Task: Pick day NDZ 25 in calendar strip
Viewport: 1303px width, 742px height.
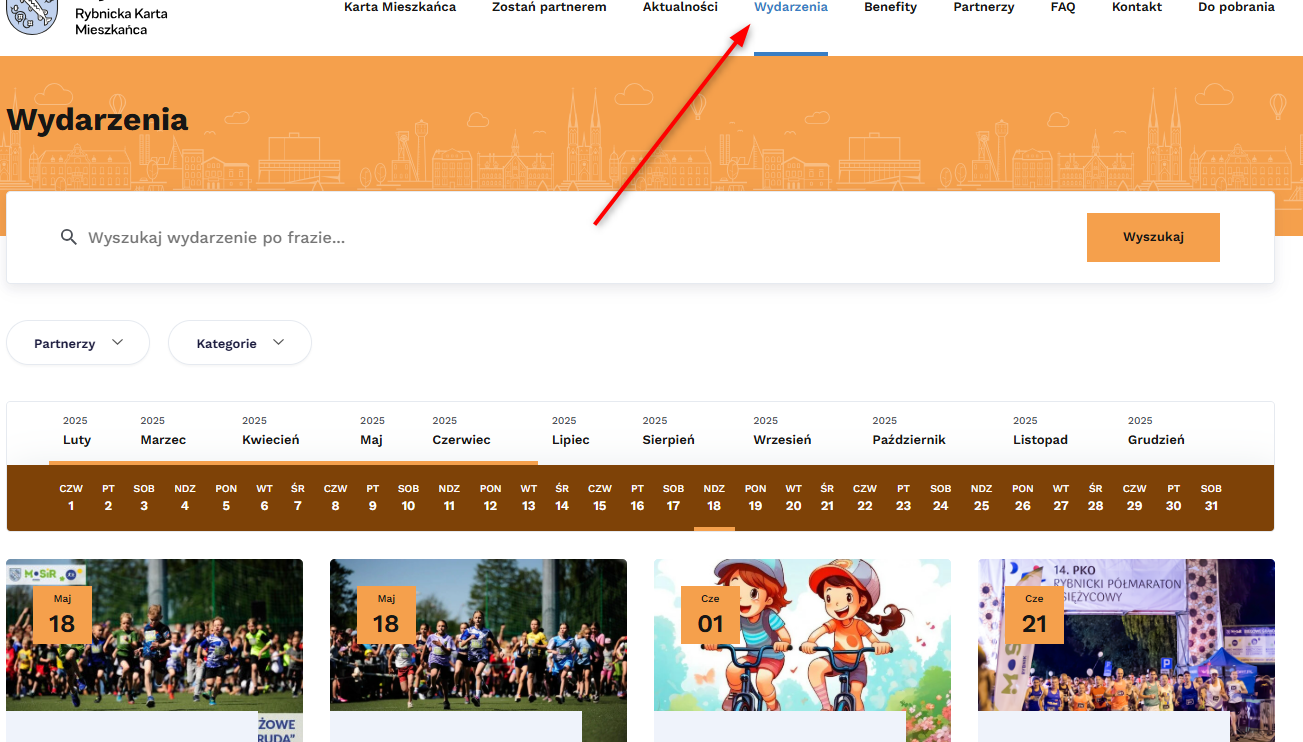Action: [x=981, y=497]
